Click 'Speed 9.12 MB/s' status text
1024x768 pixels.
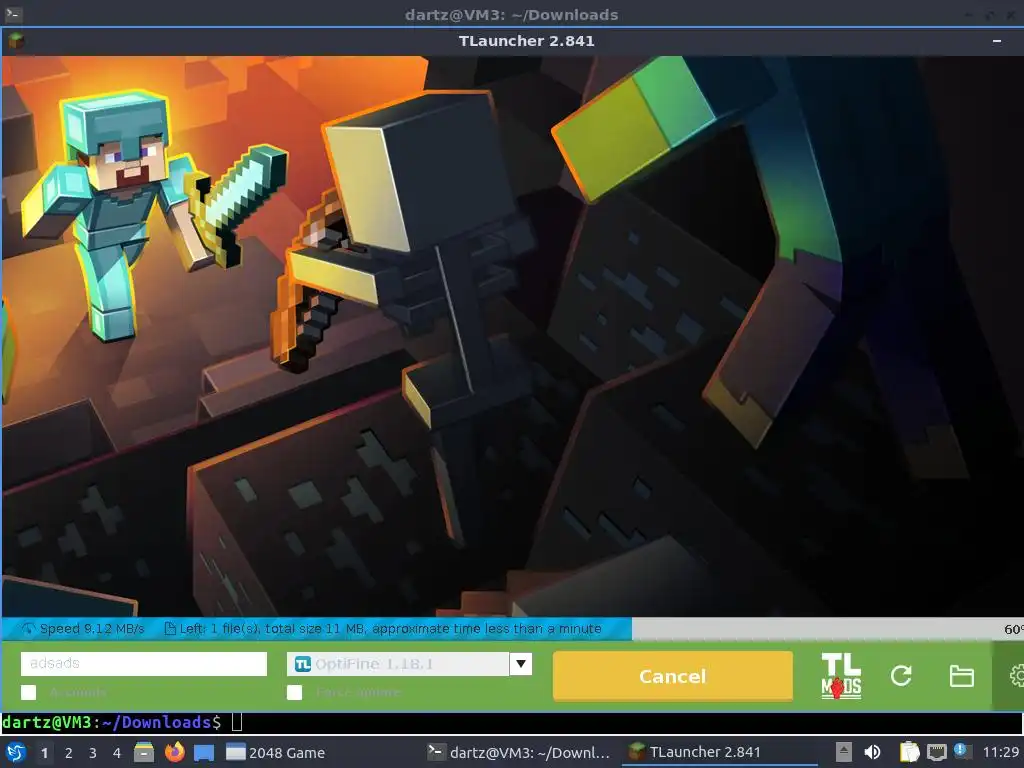pyautogui.click(x=92, y=629)
